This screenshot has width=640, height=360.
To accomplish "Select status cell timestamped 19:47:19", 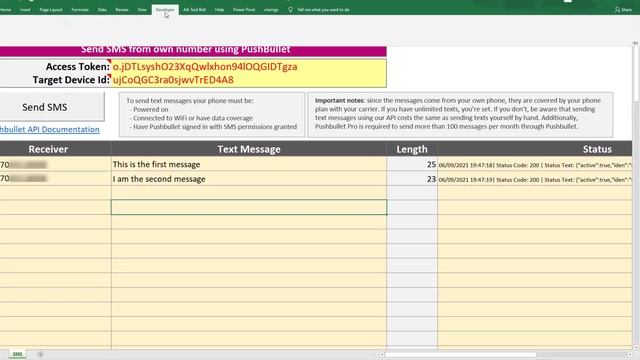I will (535, 179).
